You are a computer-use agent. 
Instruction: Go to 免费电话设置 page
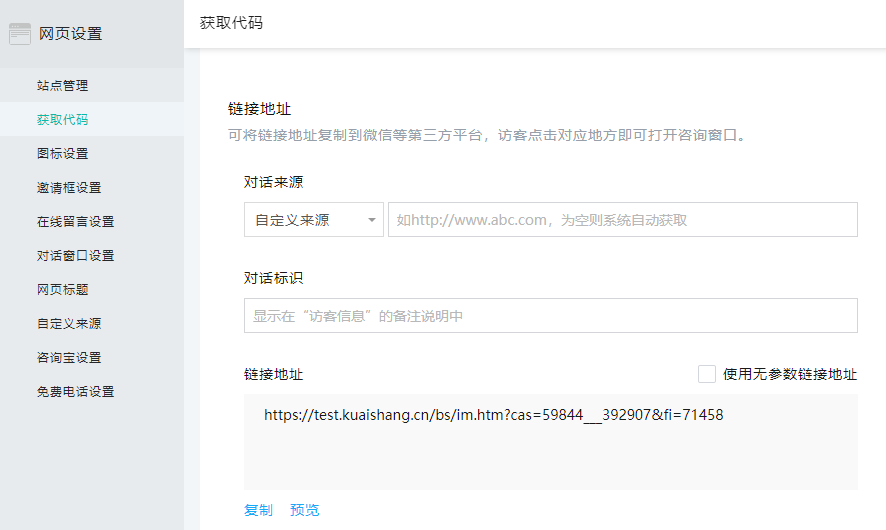pyautogui.click(x=75, y=392)
